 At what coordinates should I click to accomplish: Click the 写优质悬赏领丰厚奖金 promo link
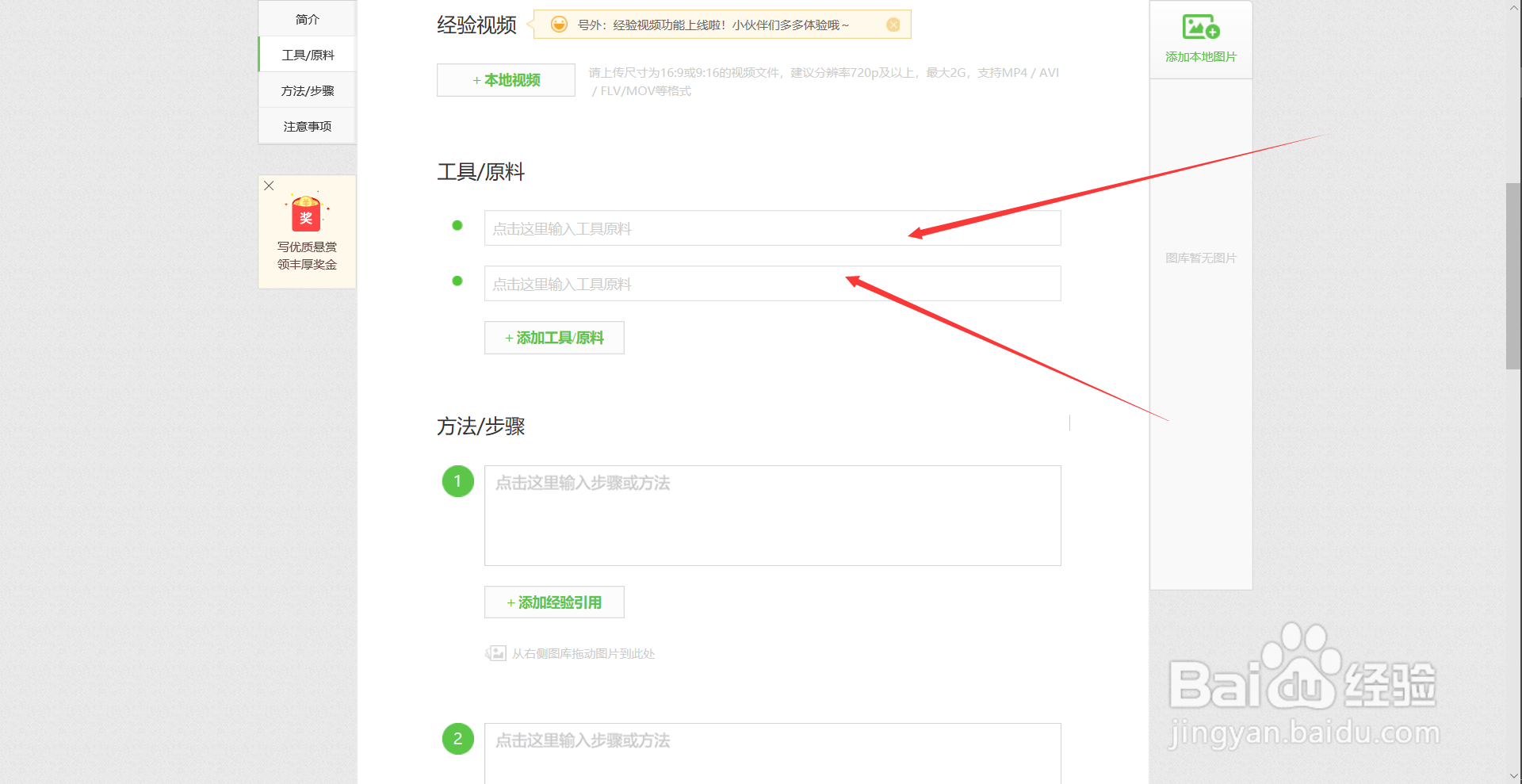click(x=308, y=255)
